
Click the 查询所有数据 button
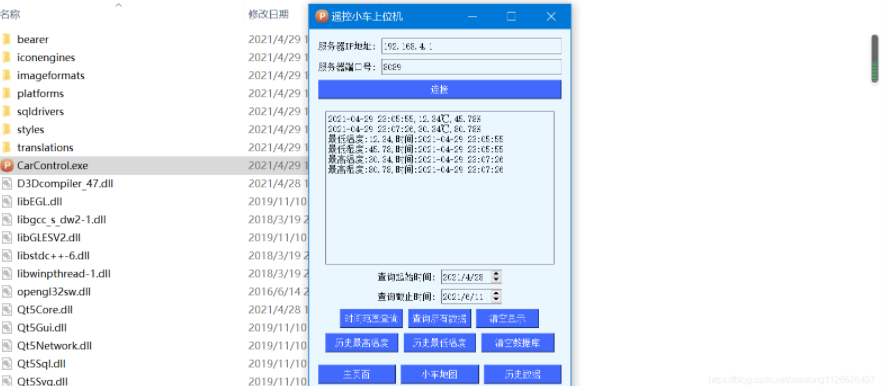tap(439, 318)
